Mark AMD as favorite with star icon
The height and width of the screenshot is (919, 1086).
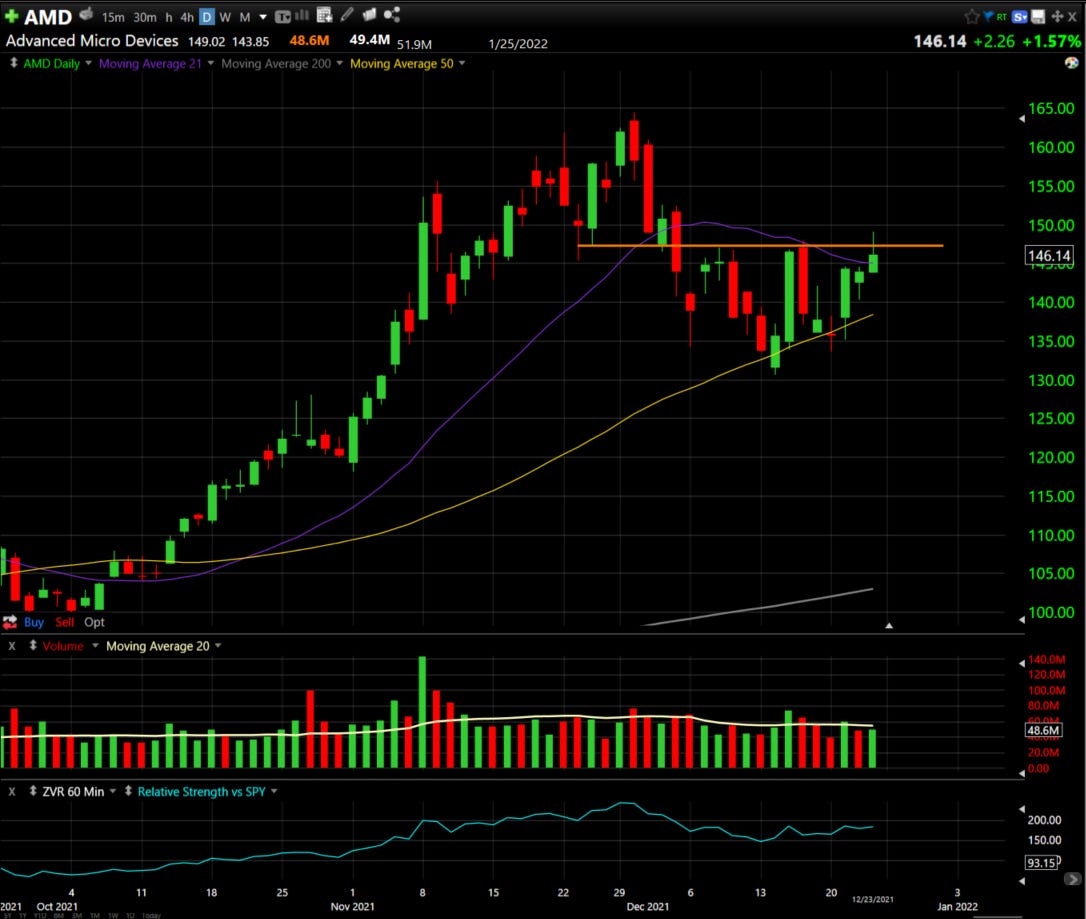pyautogui.click(x=972, y=17)
